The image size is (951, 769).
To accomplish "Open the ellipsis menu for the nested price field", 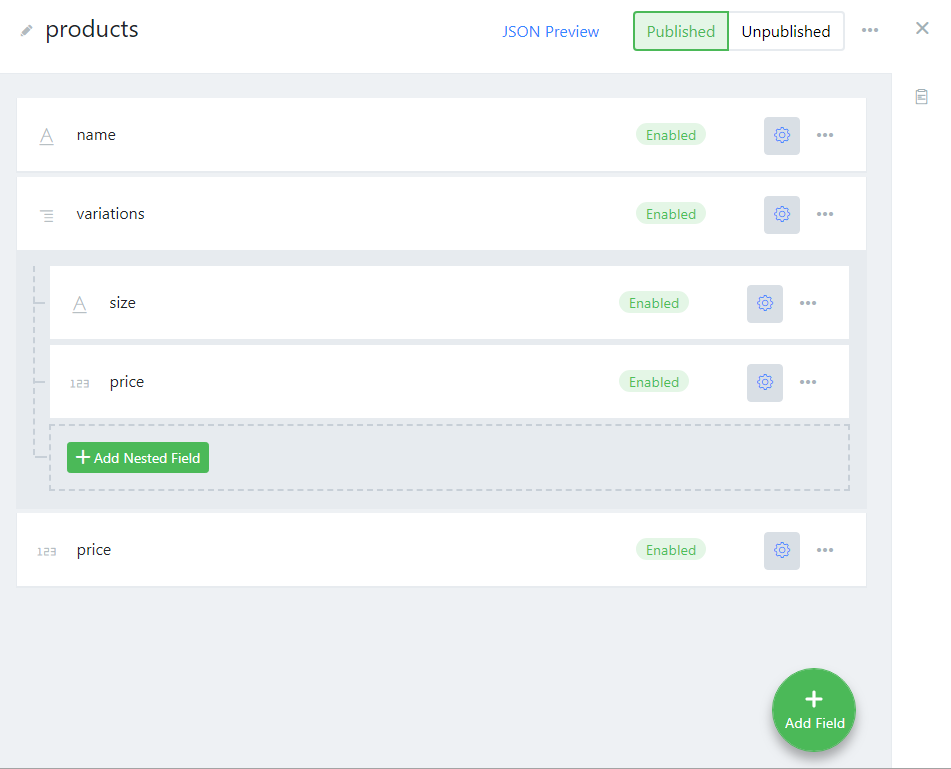I will point(808,382).
